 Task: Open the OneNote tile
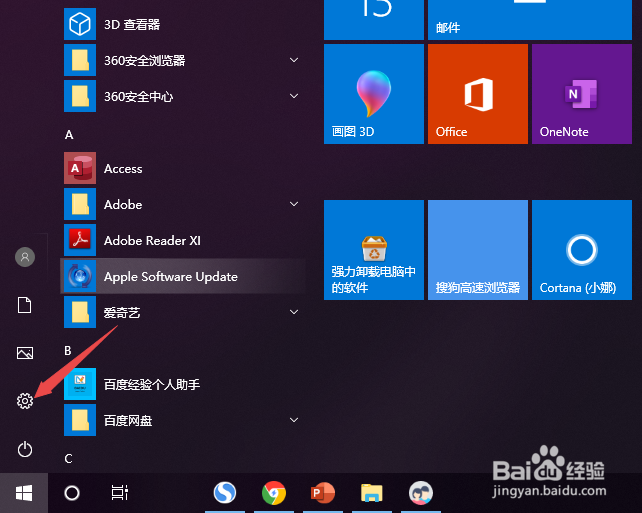point(582,94)
